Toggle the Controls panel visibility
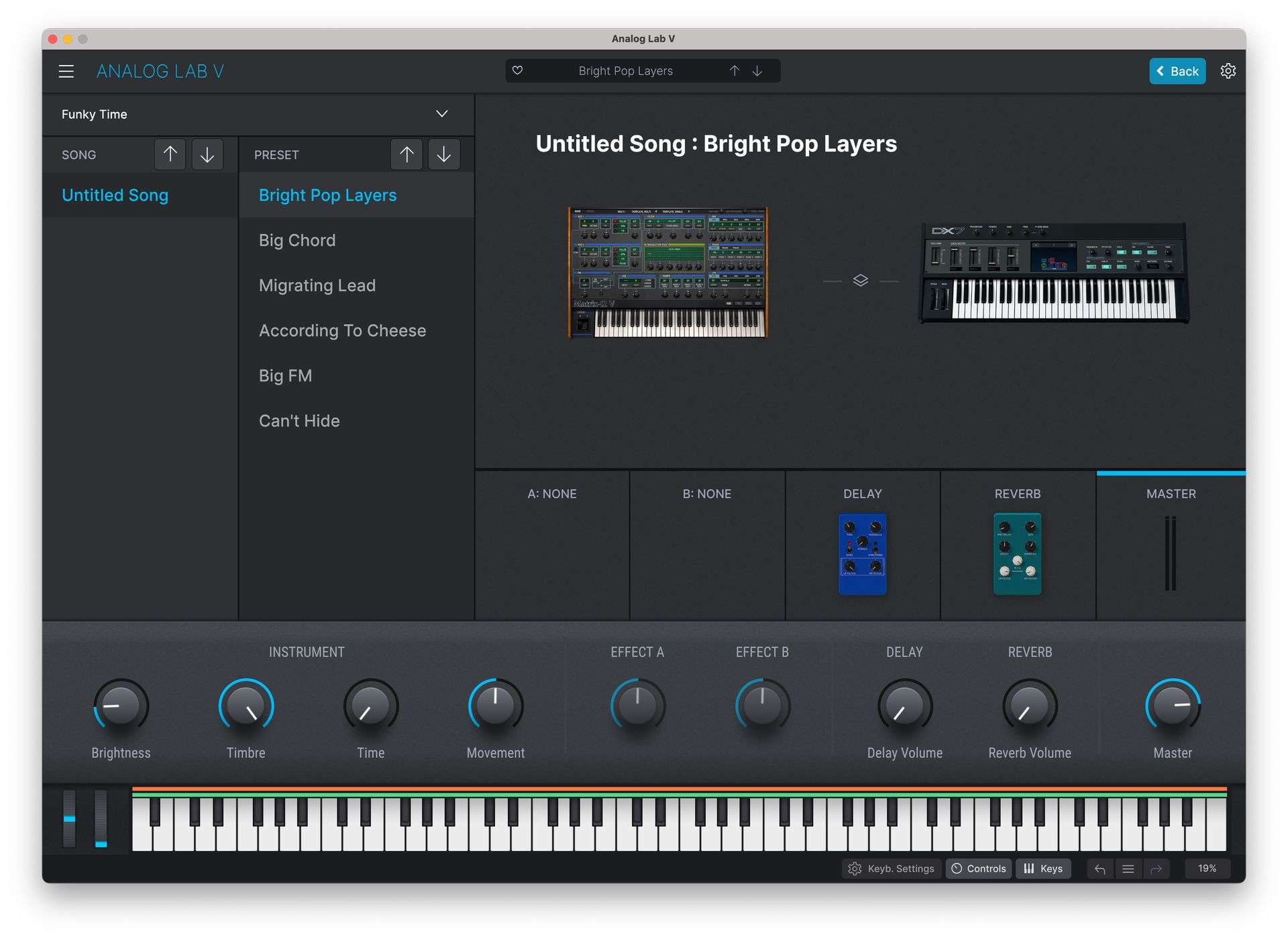This screenshot has height=939, width=1288. click(979, 869)
